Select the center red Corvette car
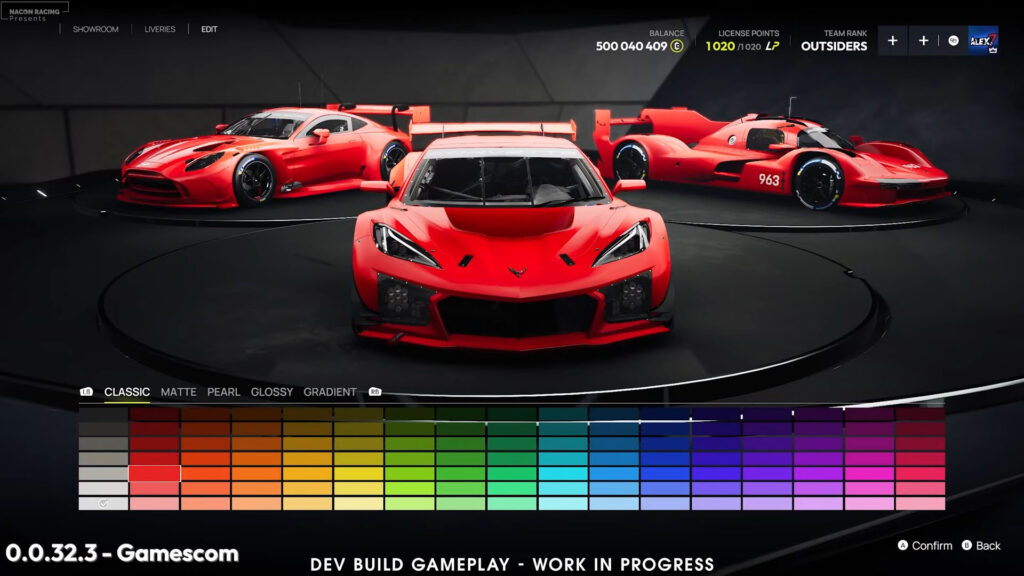 512,250
